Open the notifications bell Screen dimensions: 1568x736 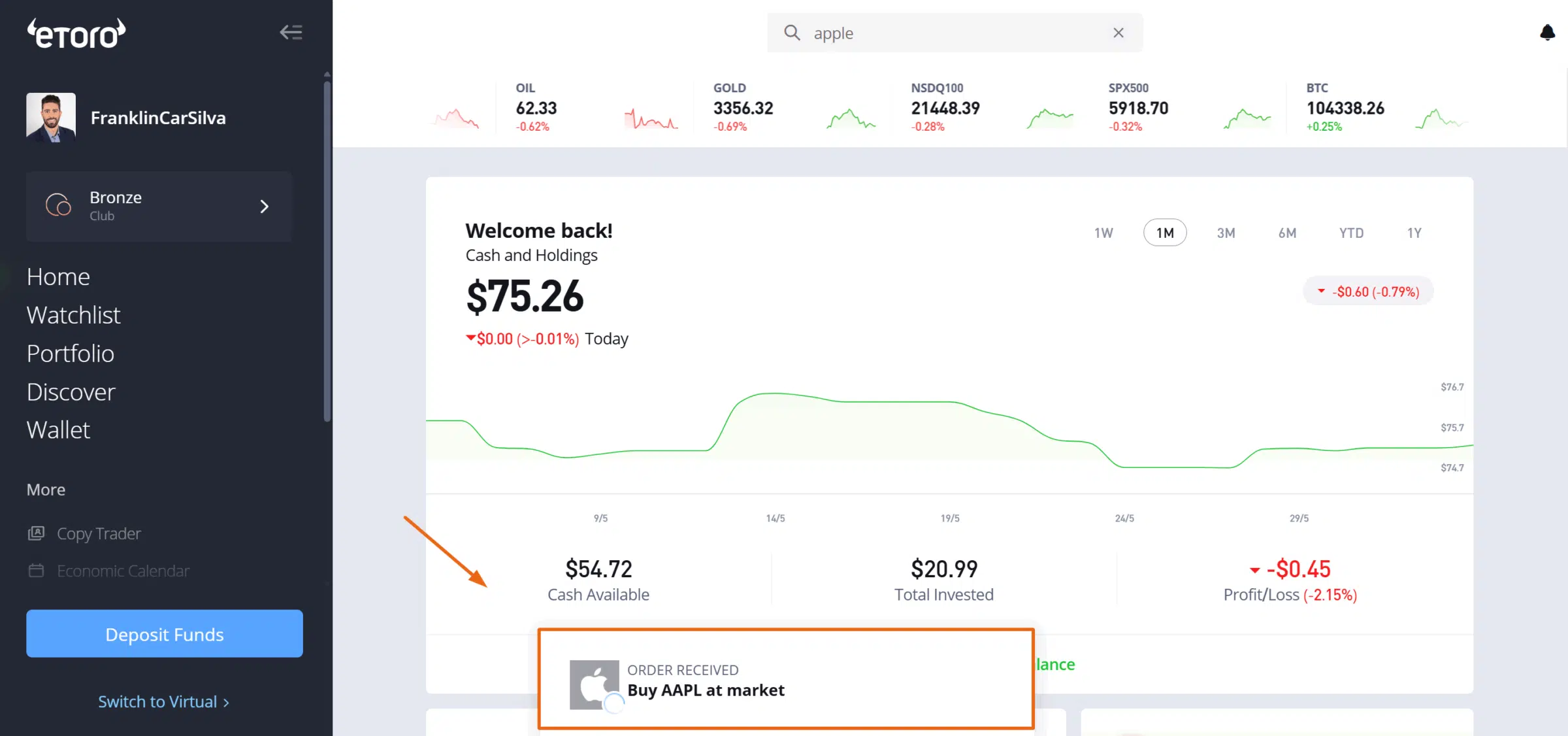coord(1547,32)
